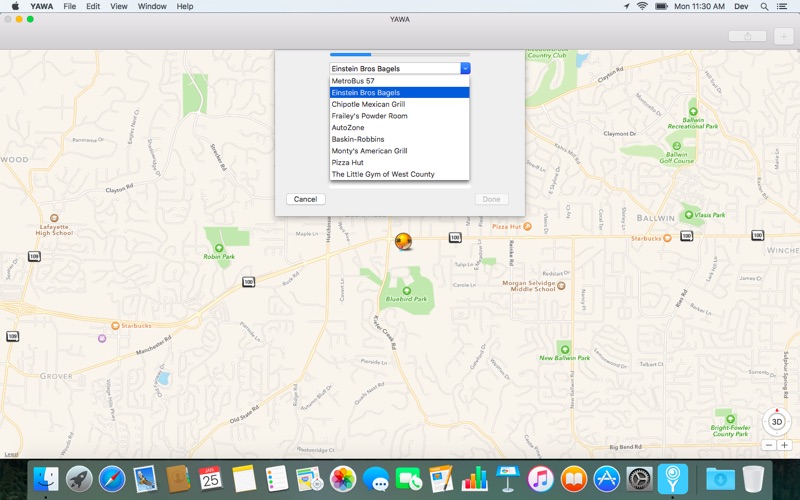Screen dimensions: 800x500
Task: Click the Done button in the sheet
Action: tap(491, 199)
